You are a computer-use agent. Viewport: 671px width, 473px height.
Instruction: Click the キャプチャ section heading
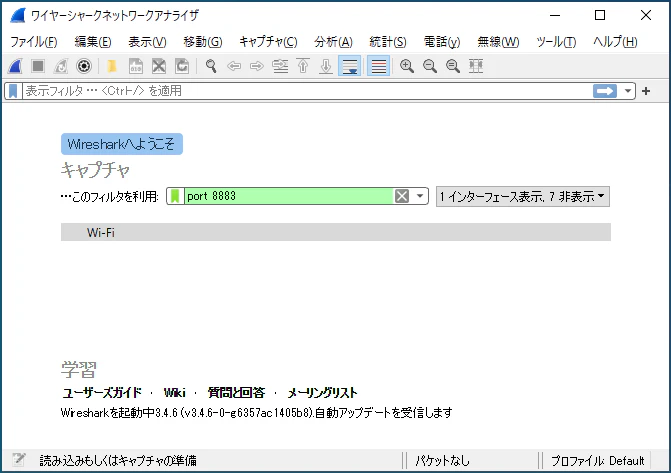coord(95,170)
